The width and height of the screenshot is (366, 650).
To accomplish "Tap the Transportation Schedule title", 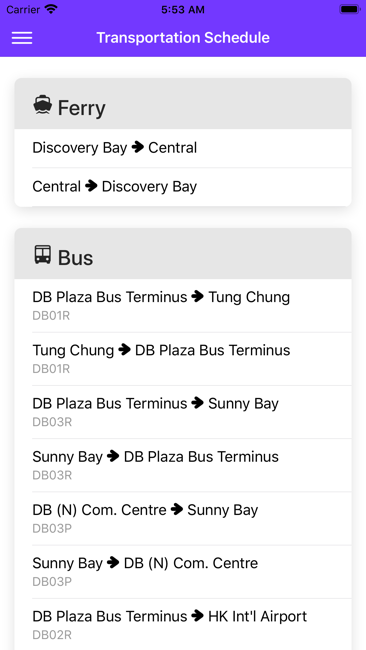I will (x=183, y=38).
